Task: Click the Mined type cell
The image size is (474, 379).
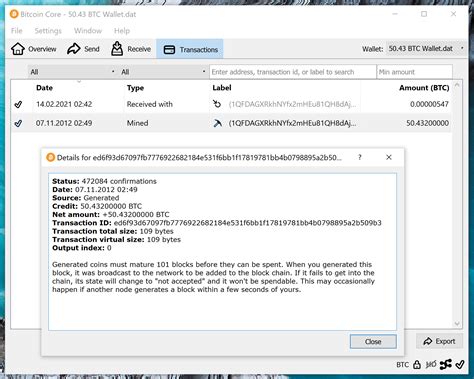Action: click(x=137, y=123)
